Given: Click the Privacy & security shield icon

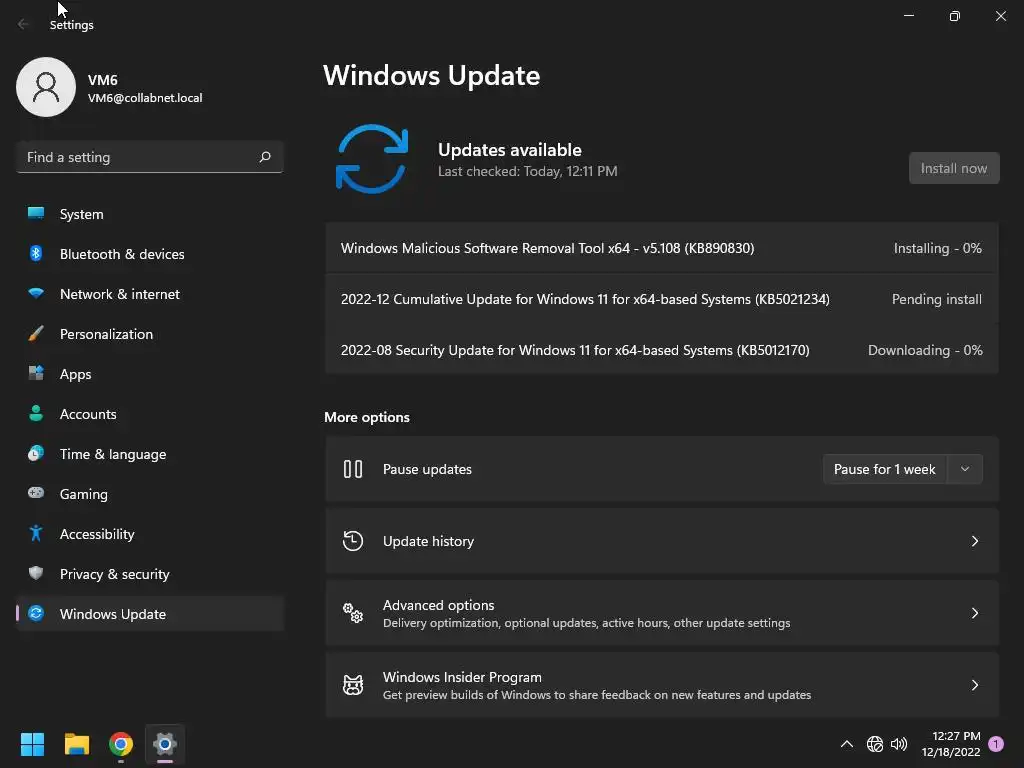Looking at the screenshot, I should [36, 573].
